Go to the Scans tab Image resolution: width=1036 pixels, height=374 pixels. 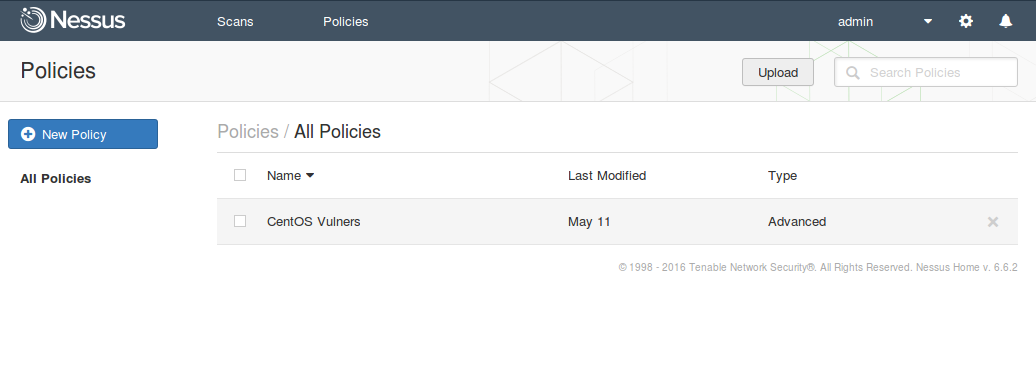point(235,22)
